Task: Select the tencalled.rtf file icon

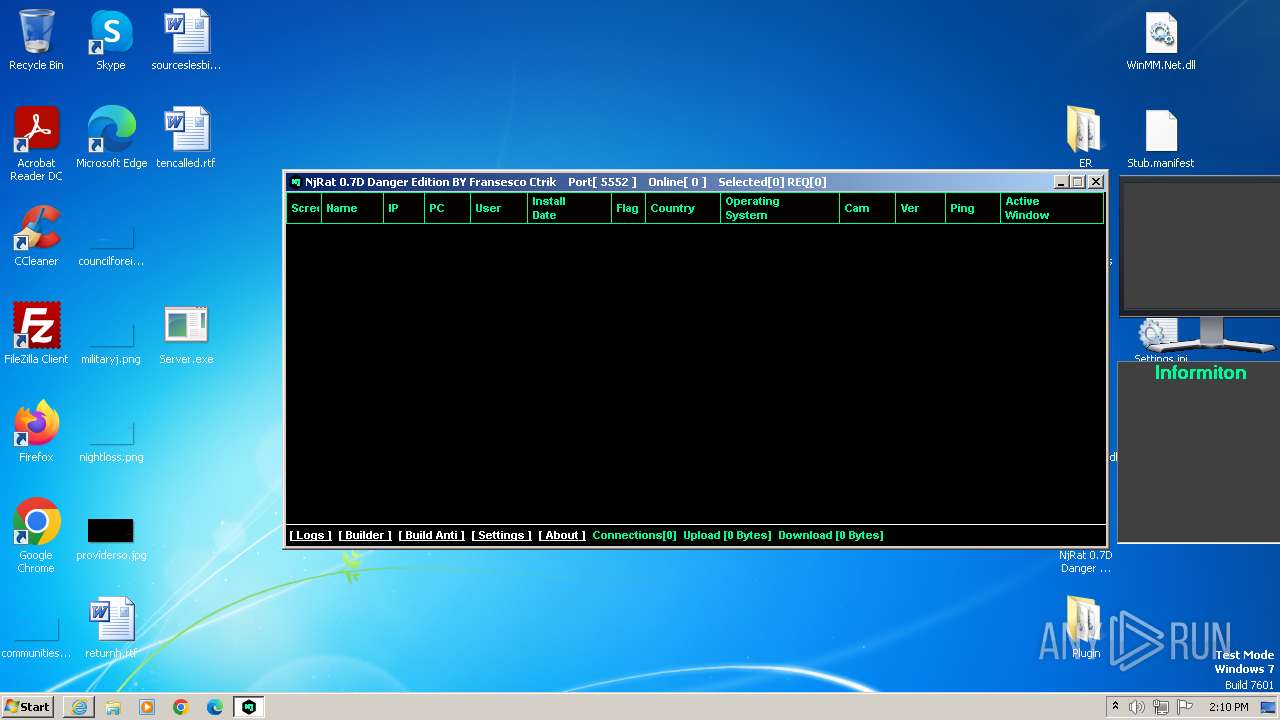Action: click(x=186, y=138)
